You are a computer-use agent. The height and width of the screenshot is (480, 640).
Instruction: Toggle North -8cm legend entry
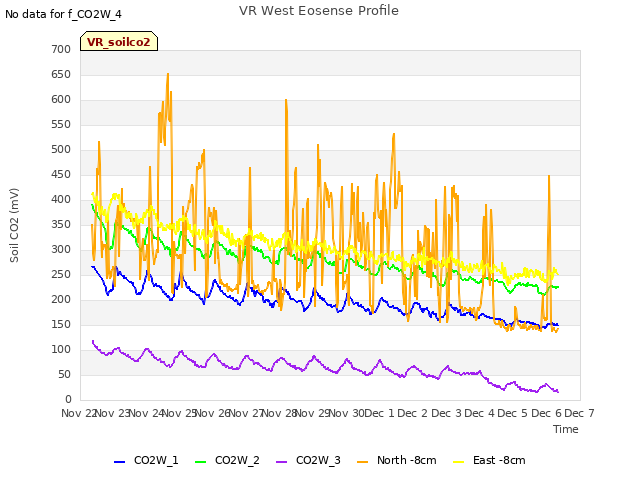pyautogui.click(x=397, y=460)
